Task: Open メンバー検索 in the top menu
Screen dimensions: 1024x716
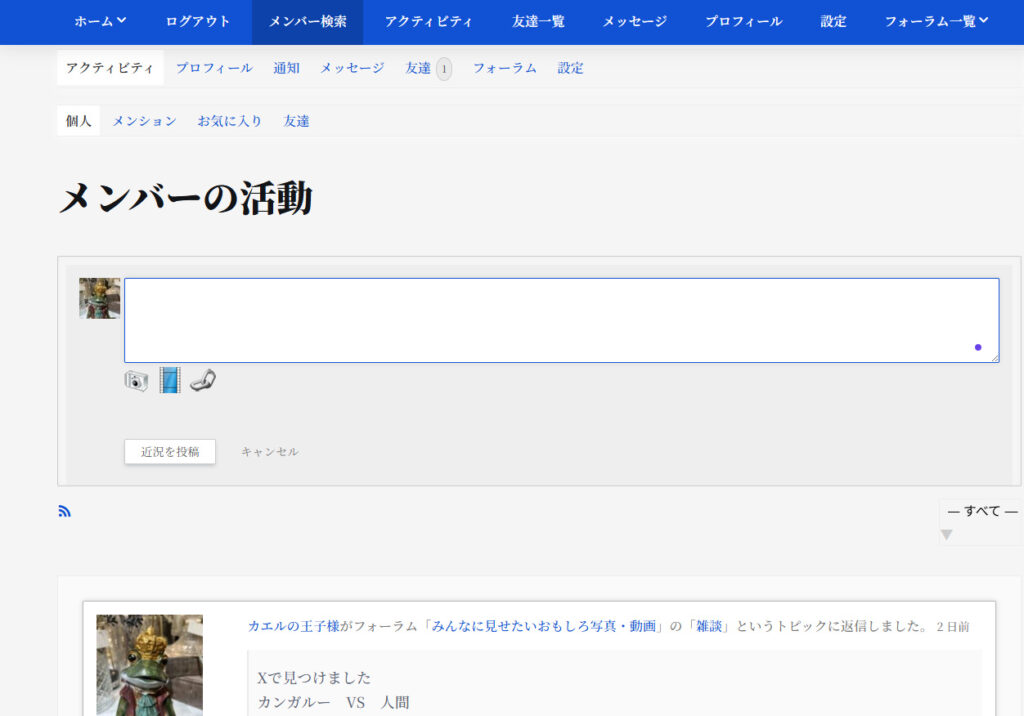Action: point(306,20)
